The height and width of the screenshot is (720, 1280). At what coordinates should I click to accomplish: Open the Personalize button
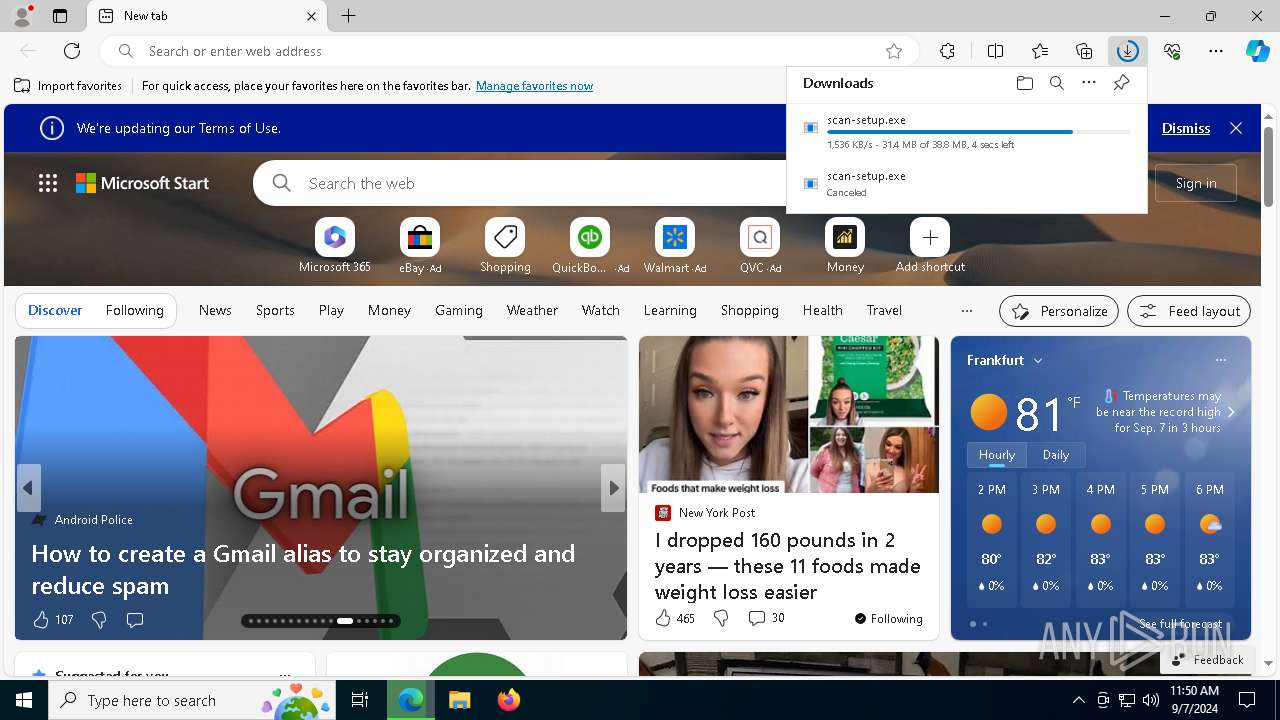(x=1059, y=311)
